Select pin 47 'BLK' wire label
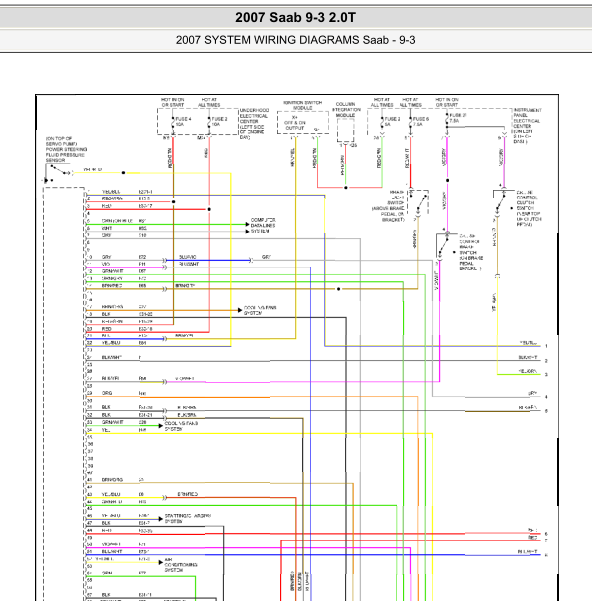The image size is (592, 601). click(x=106, y=523)
